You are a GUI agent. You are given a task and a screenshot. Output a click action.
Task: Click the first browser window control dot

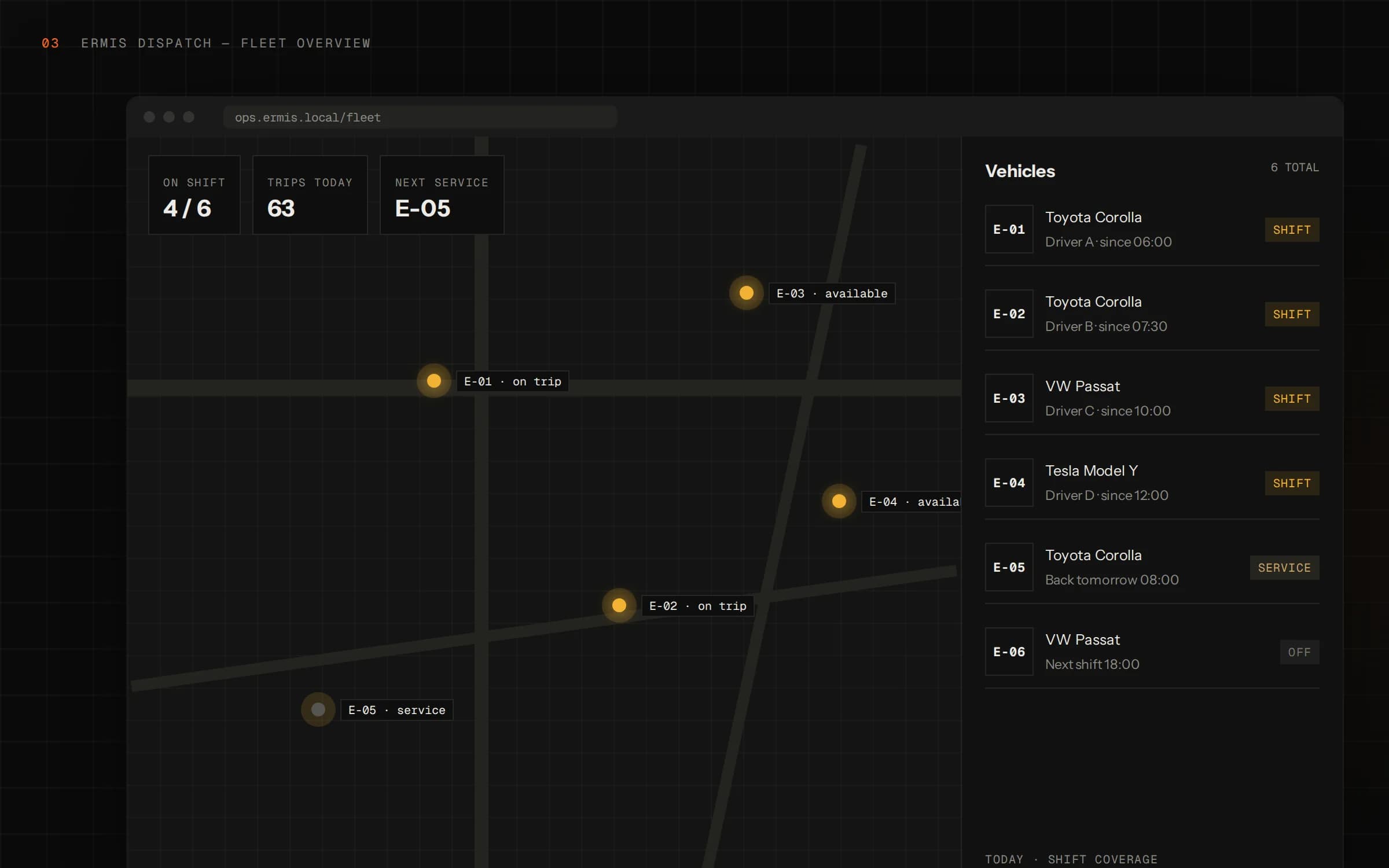[149, 117]
